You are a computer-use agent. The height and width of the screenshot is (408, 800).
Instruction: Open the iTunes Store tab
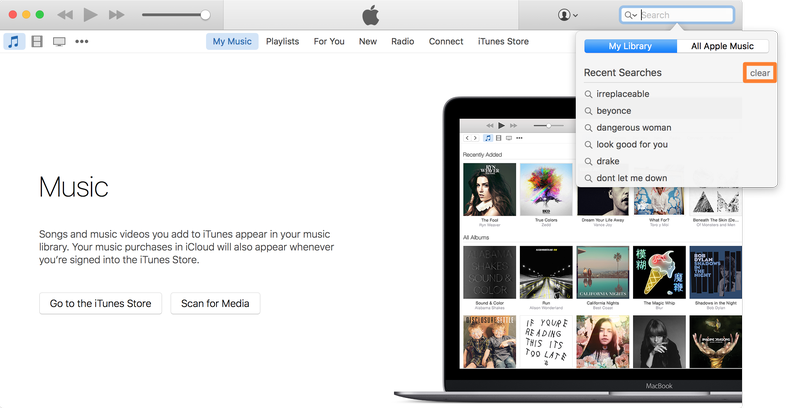pyautogui.click(x=503, y=41)
